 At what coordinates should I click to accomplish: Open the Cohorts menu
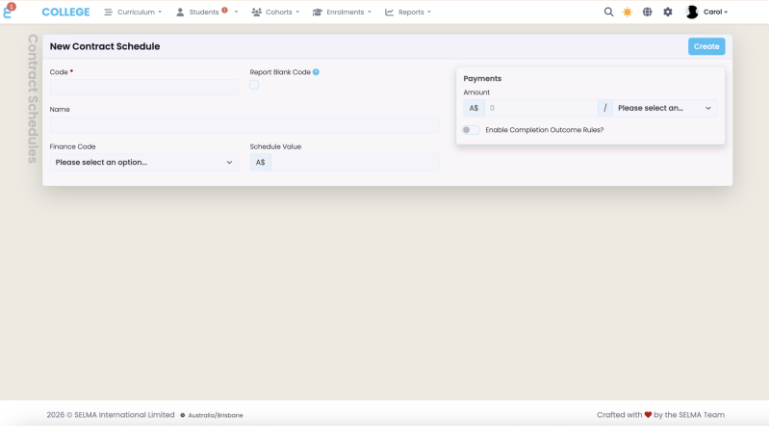coord(275,12)
